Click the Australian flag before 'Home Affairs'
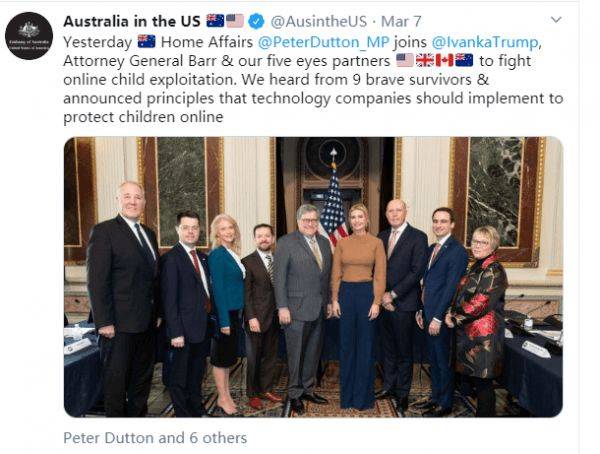The image size is (600, 454). pyautogui.click(x=147, y=41)
